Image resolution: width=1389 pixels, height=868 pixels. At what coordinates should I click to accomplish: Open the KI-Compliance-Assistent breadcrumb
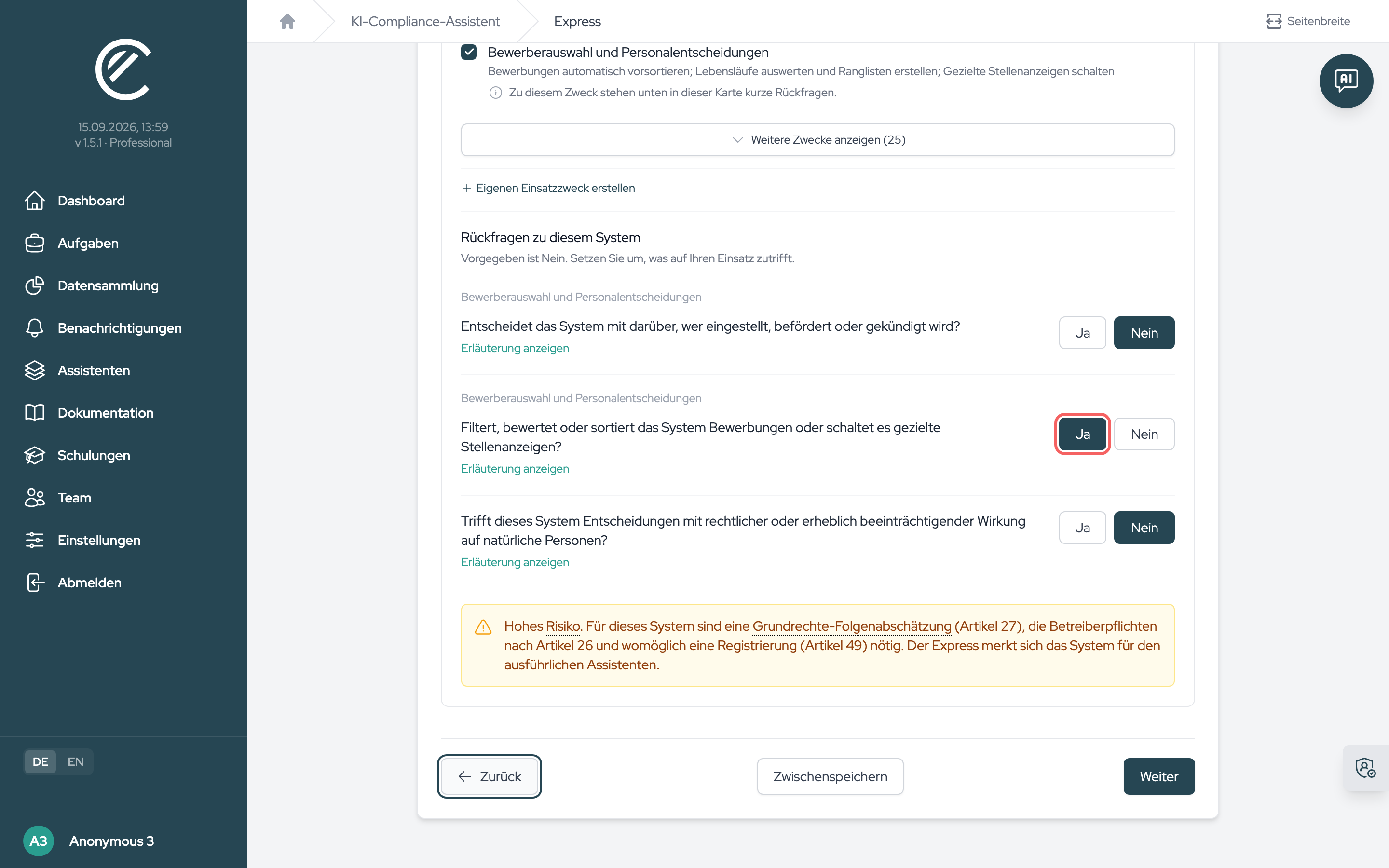[x=425, y=21]
